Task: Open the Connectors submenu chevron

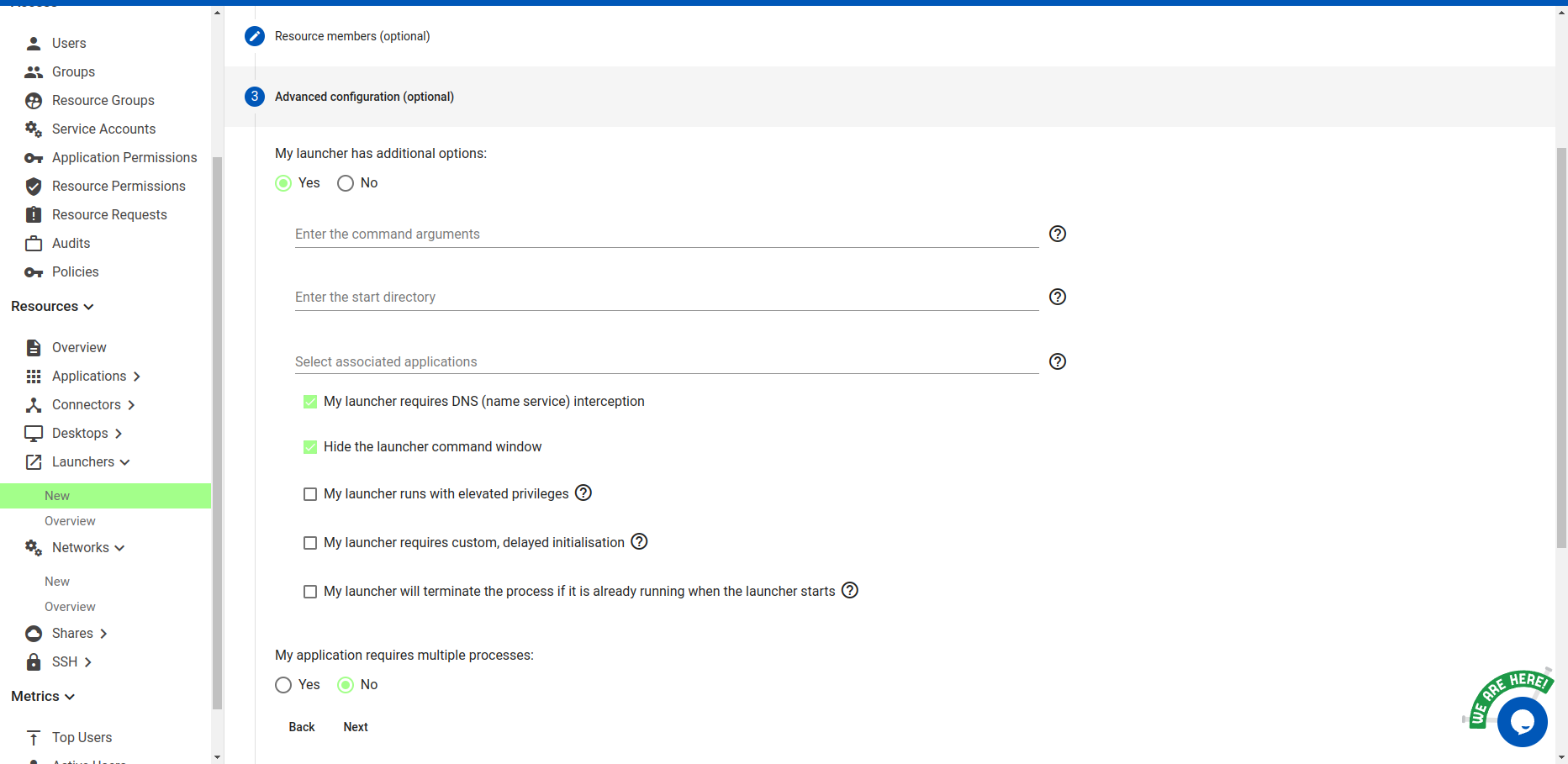Action: pos(132,404)
